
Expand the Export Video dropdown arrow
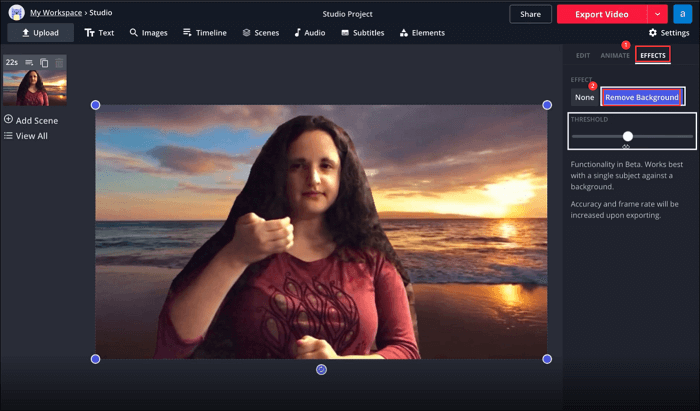(x=657, y=14)
